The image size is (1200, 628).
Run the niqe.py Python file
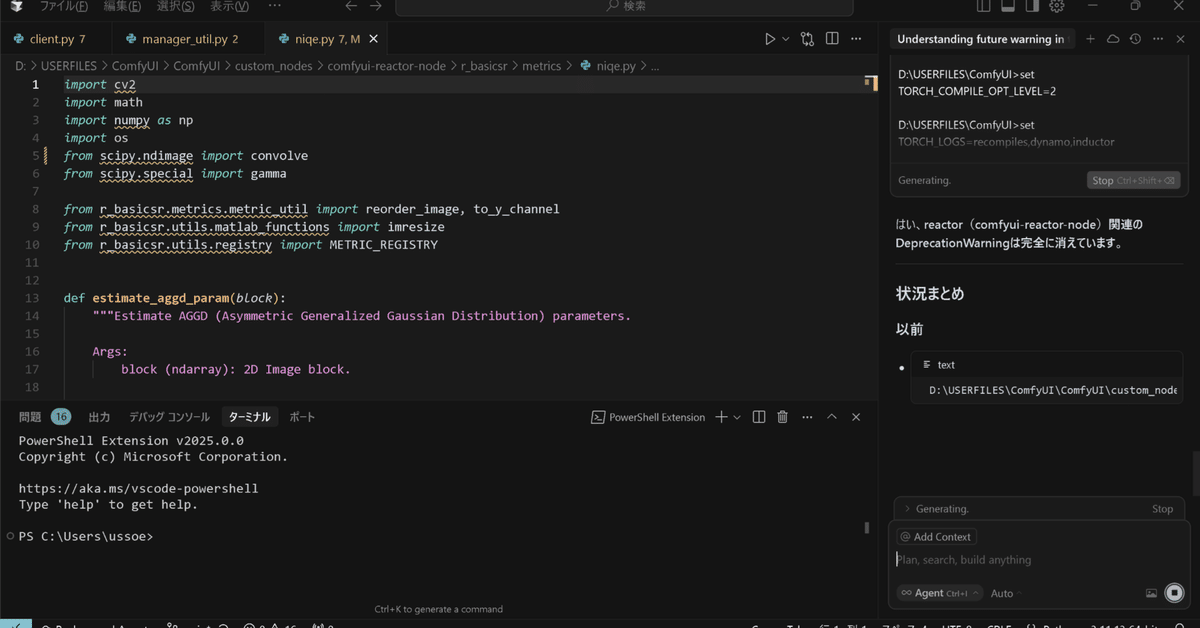pyautogui.click(x=769, y=38)
